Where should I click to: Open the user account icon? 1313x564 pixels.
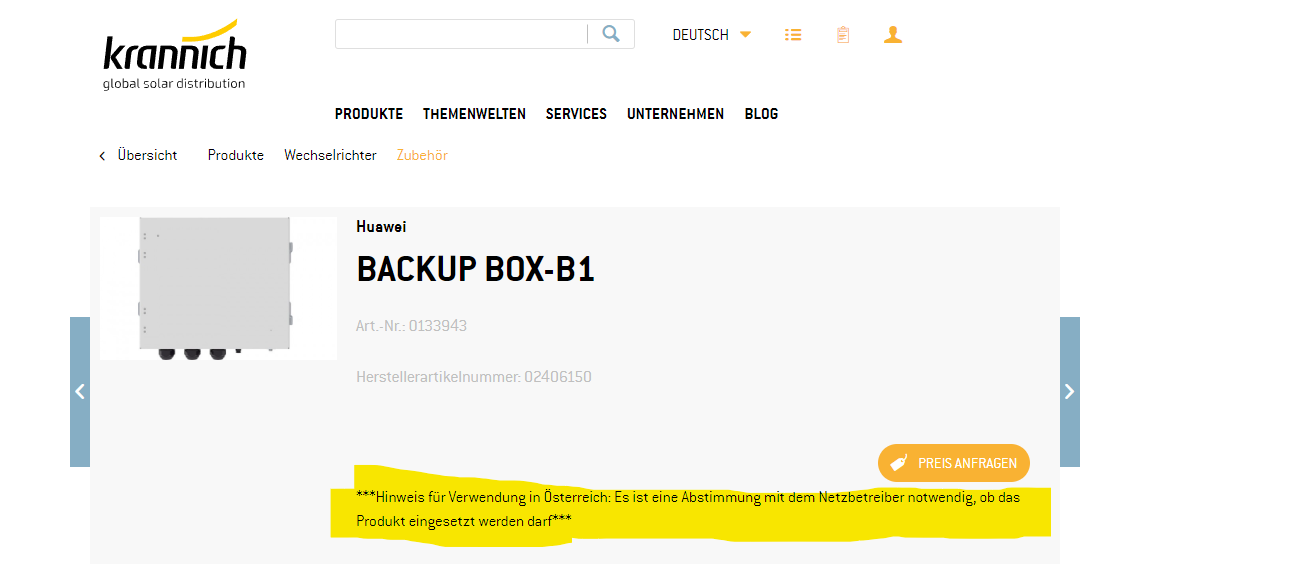pos(893,34)
